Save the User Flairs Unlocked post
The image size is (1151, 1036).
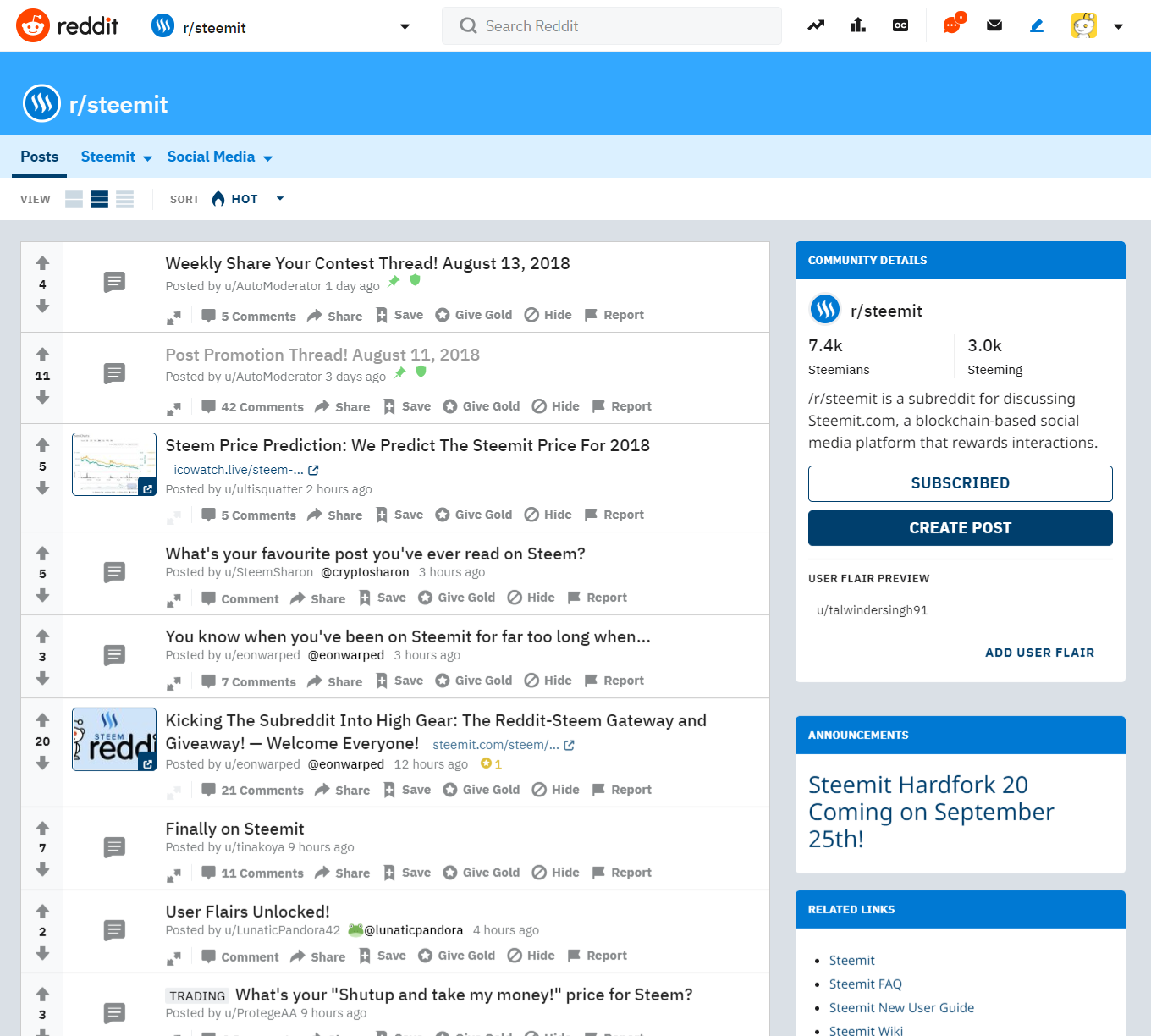[383, 956]
